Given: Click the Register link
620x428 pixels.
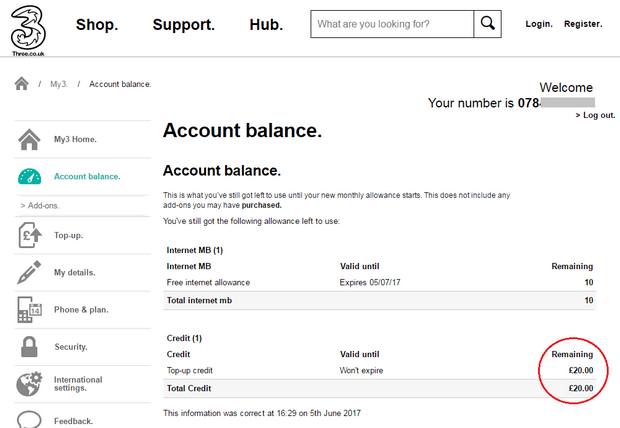Looking at the screenshot, I should click(x=583, y=24).
